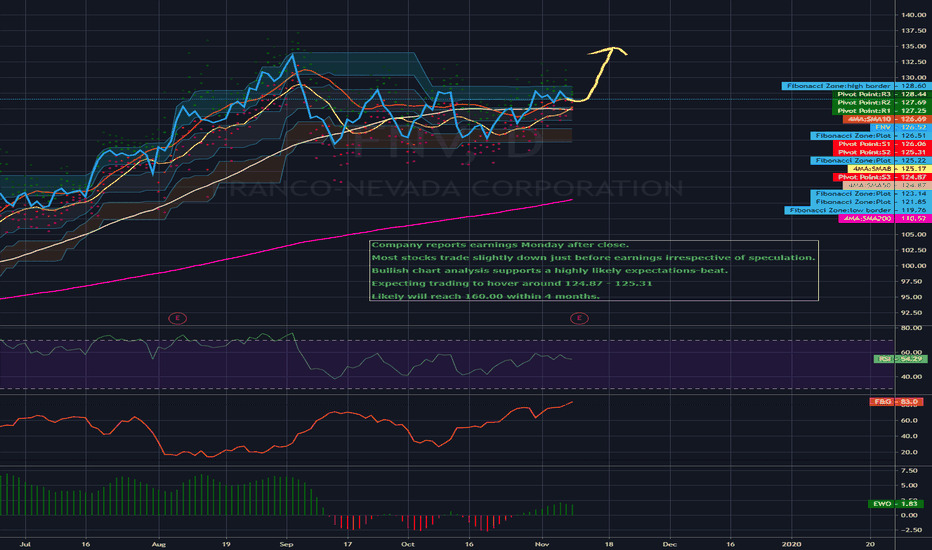Click the Jul date on time axis
Image resolution: width=932 pixels, height=550 pixels.
pos(25,544)
